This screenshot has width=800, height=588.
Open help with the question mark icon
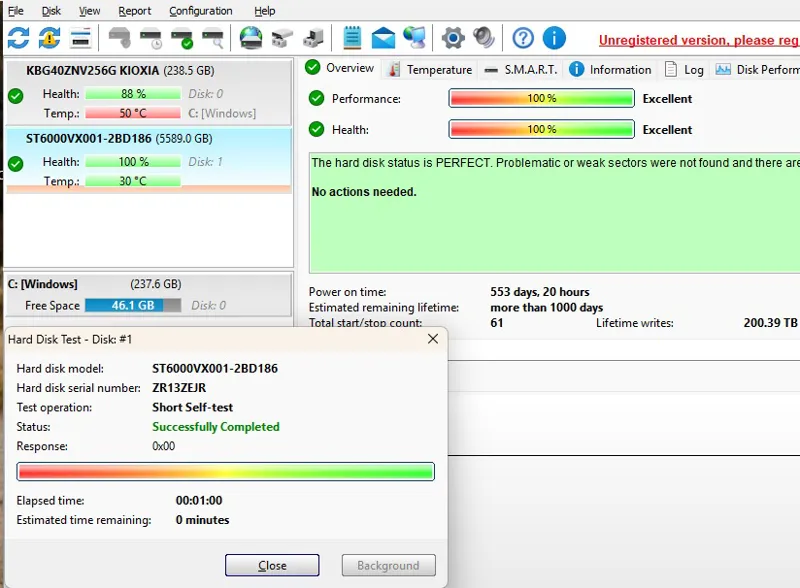(523, 38)
